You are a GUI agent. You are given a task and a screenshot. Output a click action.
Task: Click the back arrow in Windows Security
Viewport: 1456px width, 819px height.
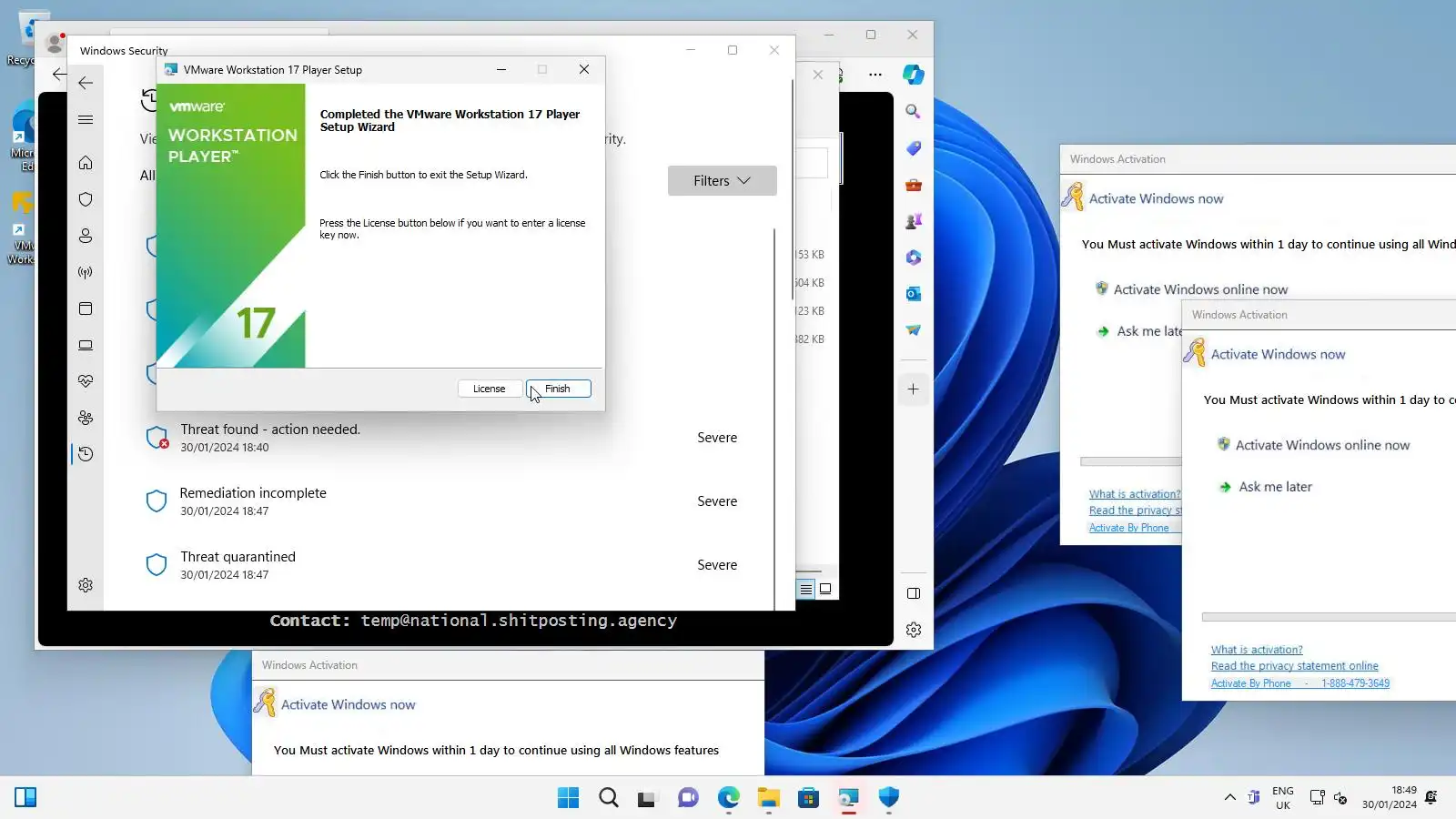click(x=86, y=83)
